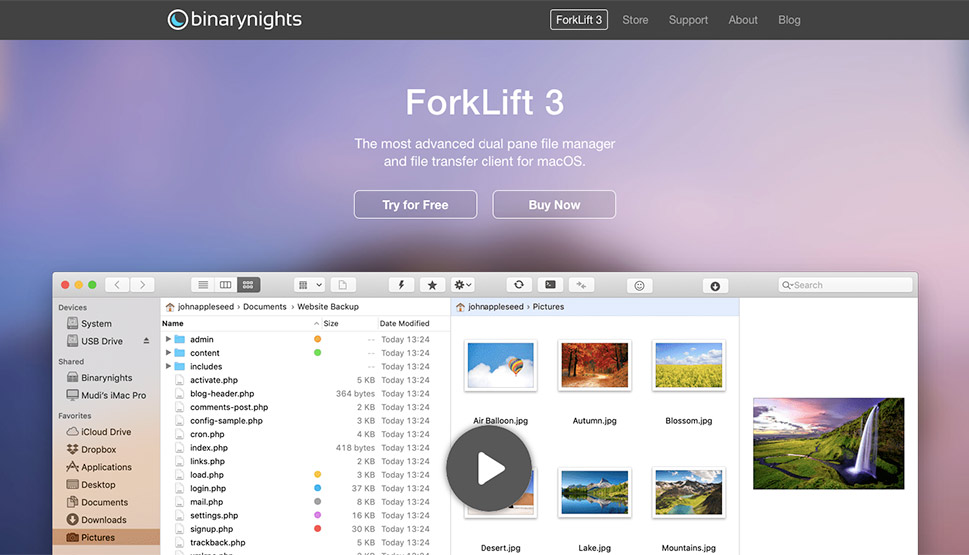Click Documents in left pane breadcrumb
This screenshot has height=555, width=969.
[264, 307]
